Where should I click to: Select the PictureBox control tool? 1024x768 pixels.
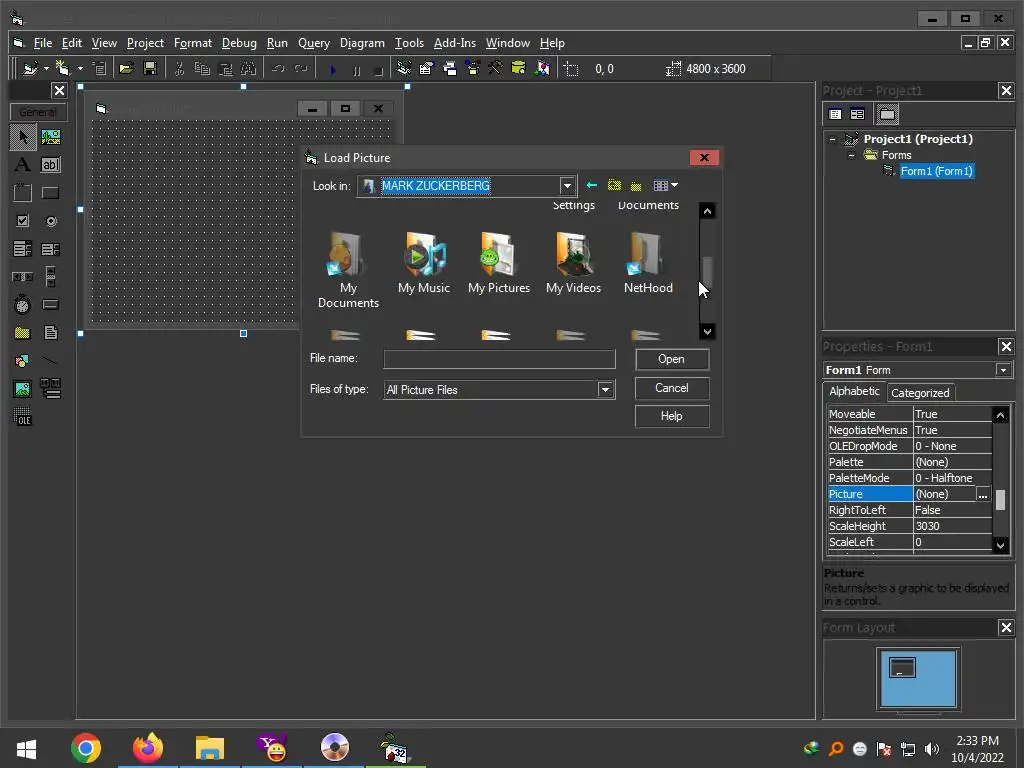tap(51, 137)
